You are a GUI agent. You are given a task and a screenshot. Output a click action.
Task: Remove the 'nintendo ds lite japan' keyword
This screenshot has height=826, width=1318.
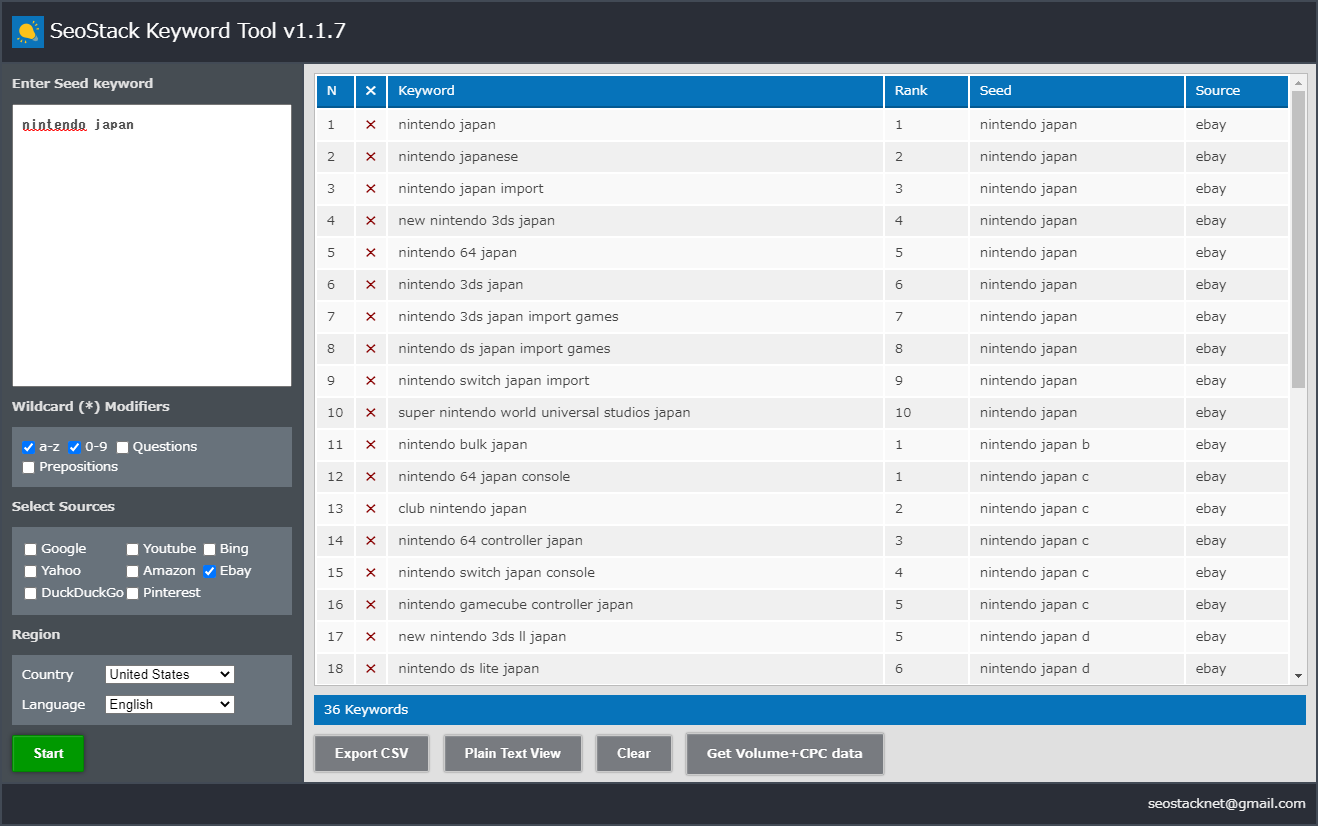coord(370,669)
